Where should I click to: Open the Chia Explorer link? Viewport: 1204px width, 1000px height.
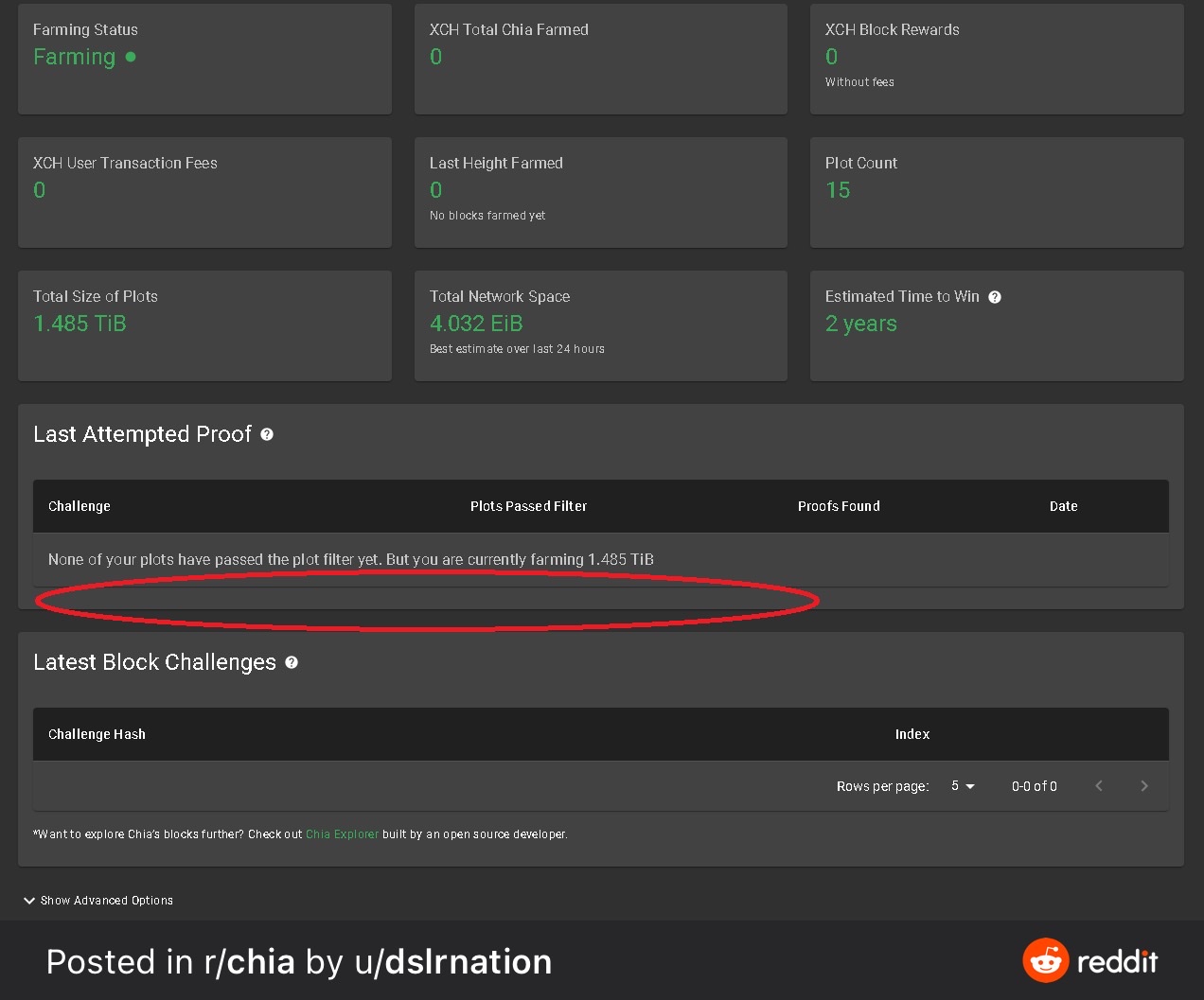[342, 834]
